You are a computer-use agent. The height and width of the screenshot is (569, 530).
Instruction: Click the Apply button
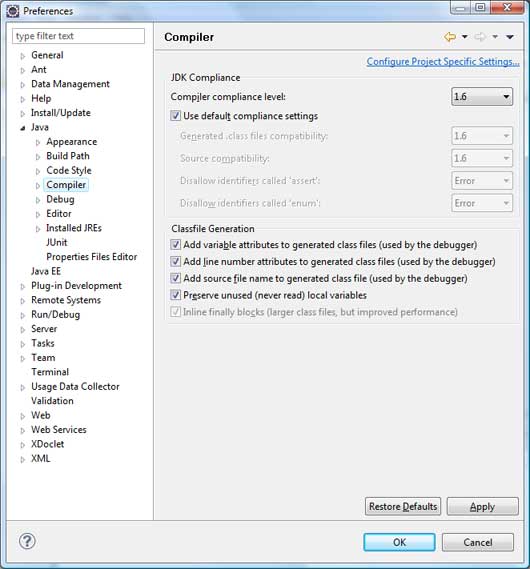482,506
